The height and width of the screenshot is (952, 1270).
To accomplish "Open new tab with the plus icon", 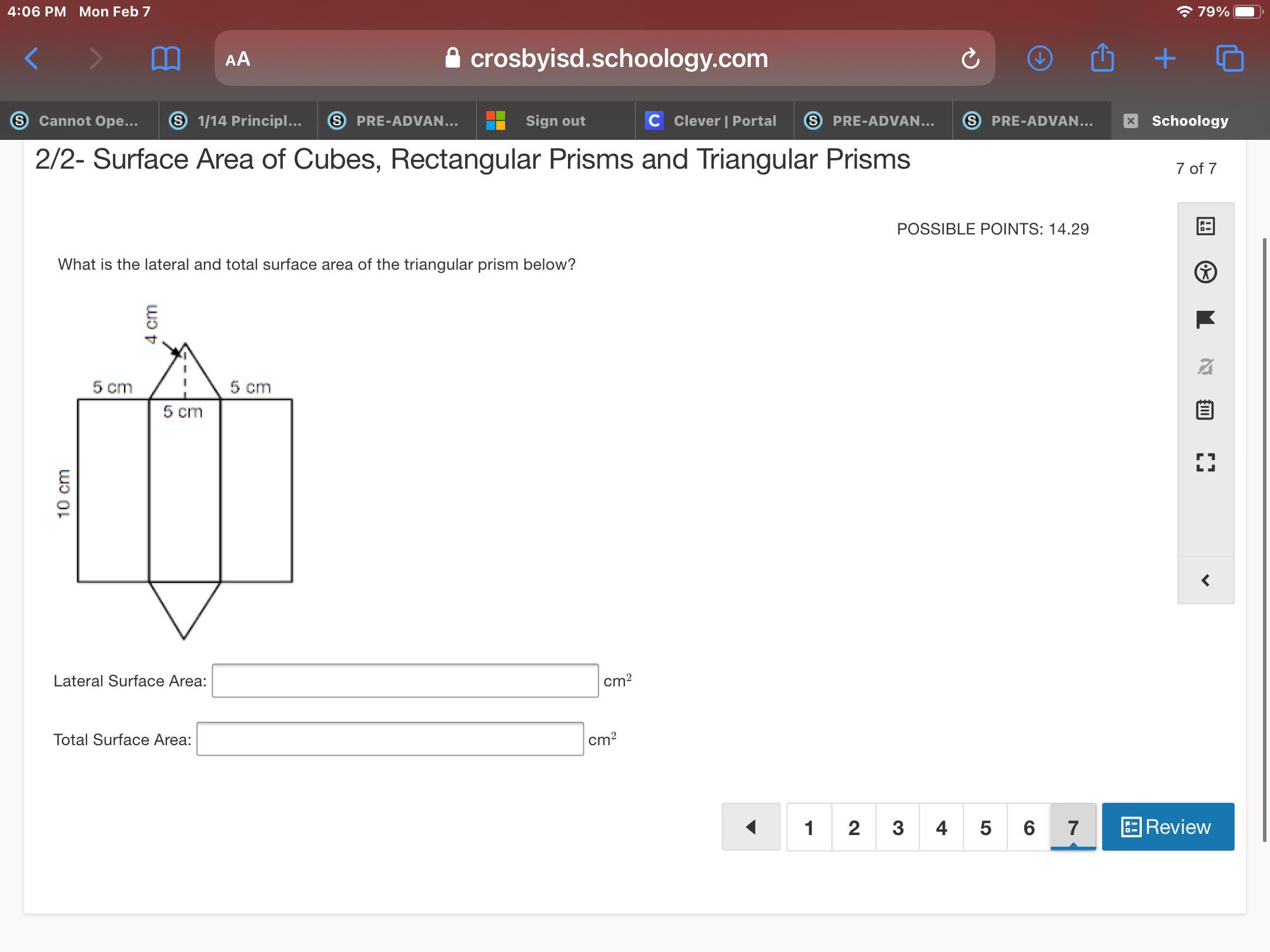I will tap(1165, 58).
